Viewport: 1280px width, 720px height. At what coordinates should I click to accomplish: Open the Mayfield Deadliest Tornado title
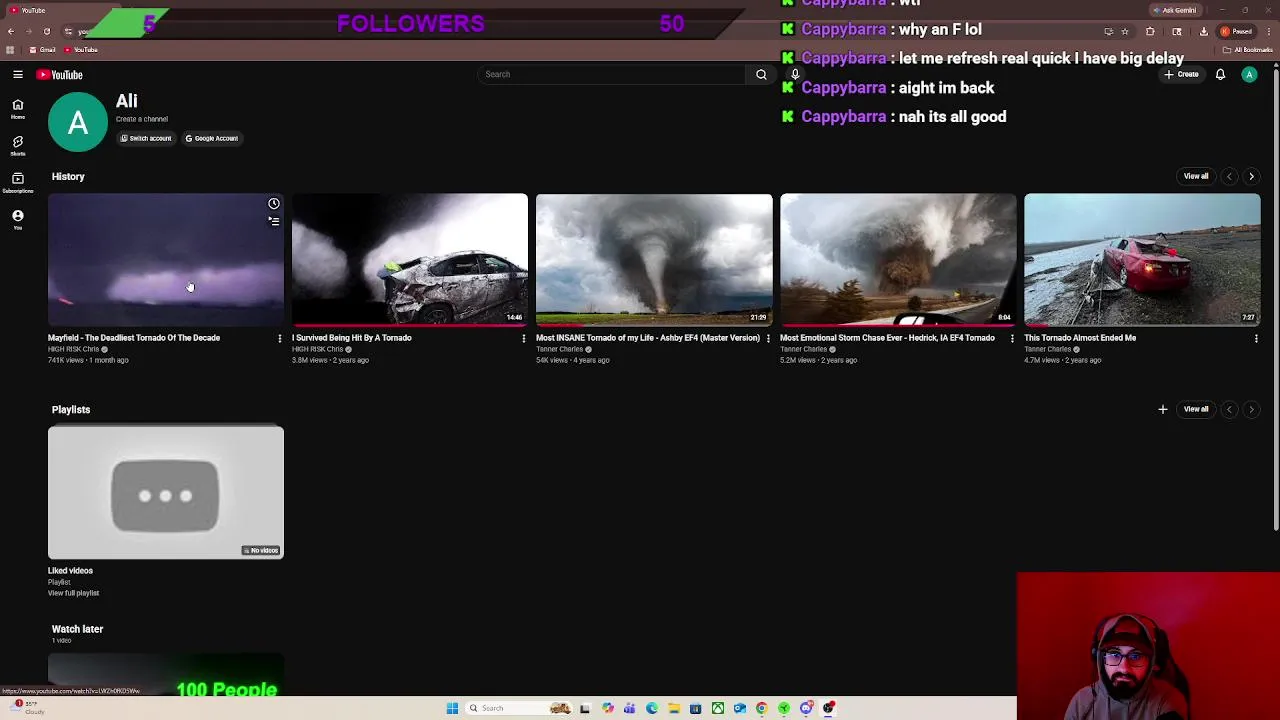(x=134, y=338)
